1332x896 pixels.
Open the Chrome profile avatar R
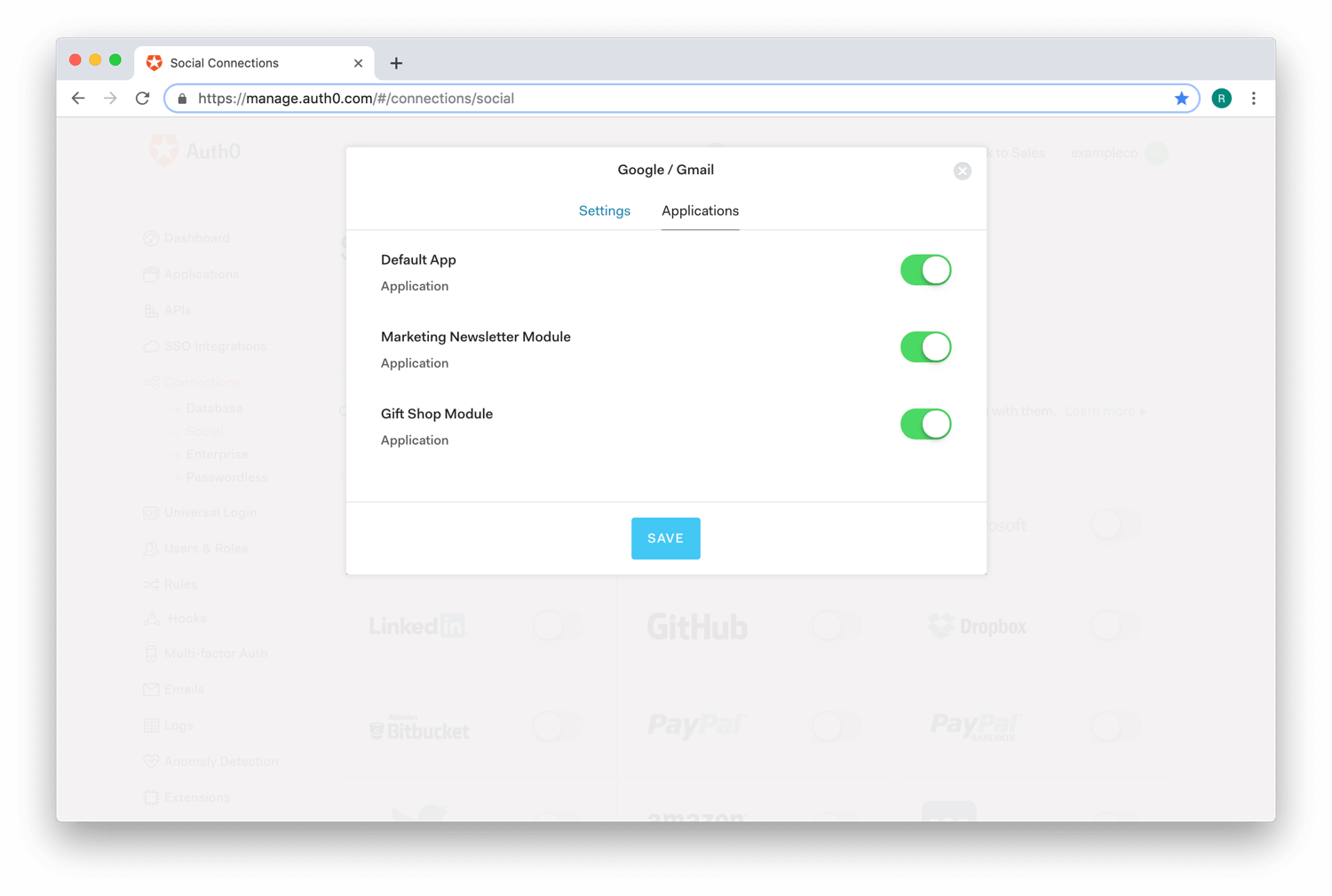tap(1222, 99)
